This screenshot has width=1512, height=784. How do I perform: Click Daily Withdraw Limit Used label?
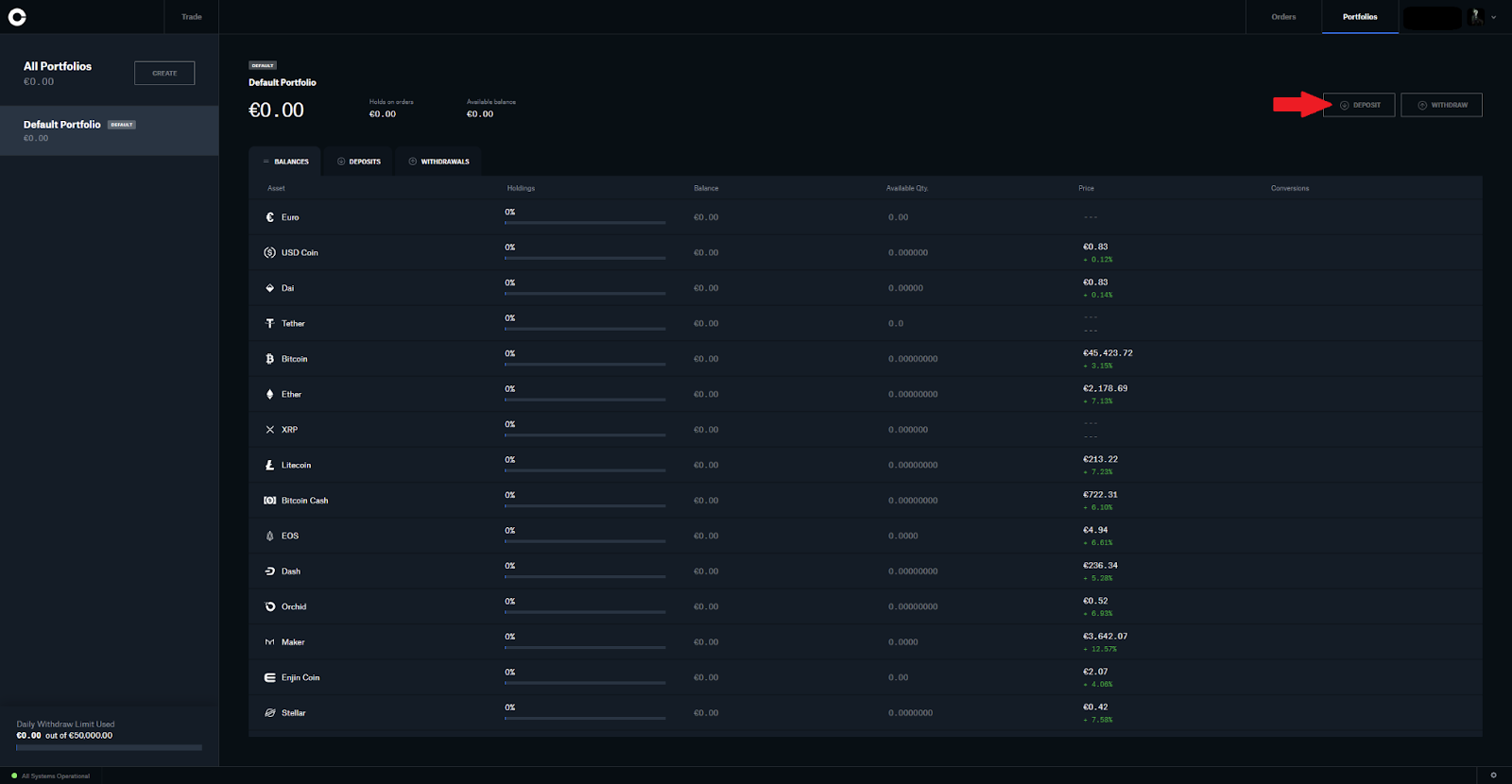point(65,724)
